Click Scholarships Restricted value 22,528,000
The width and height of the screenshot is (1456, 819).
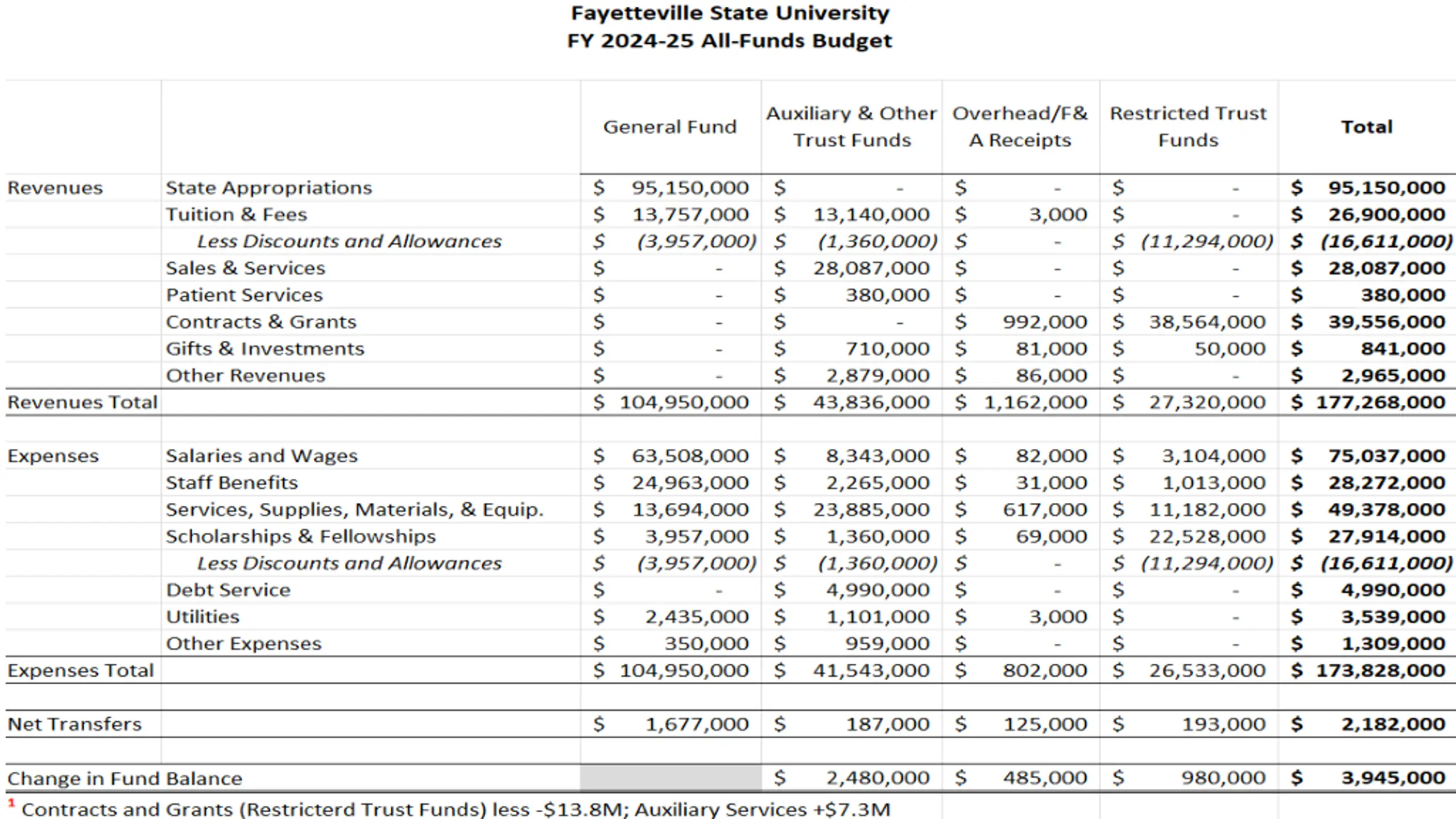(1207, 536)
